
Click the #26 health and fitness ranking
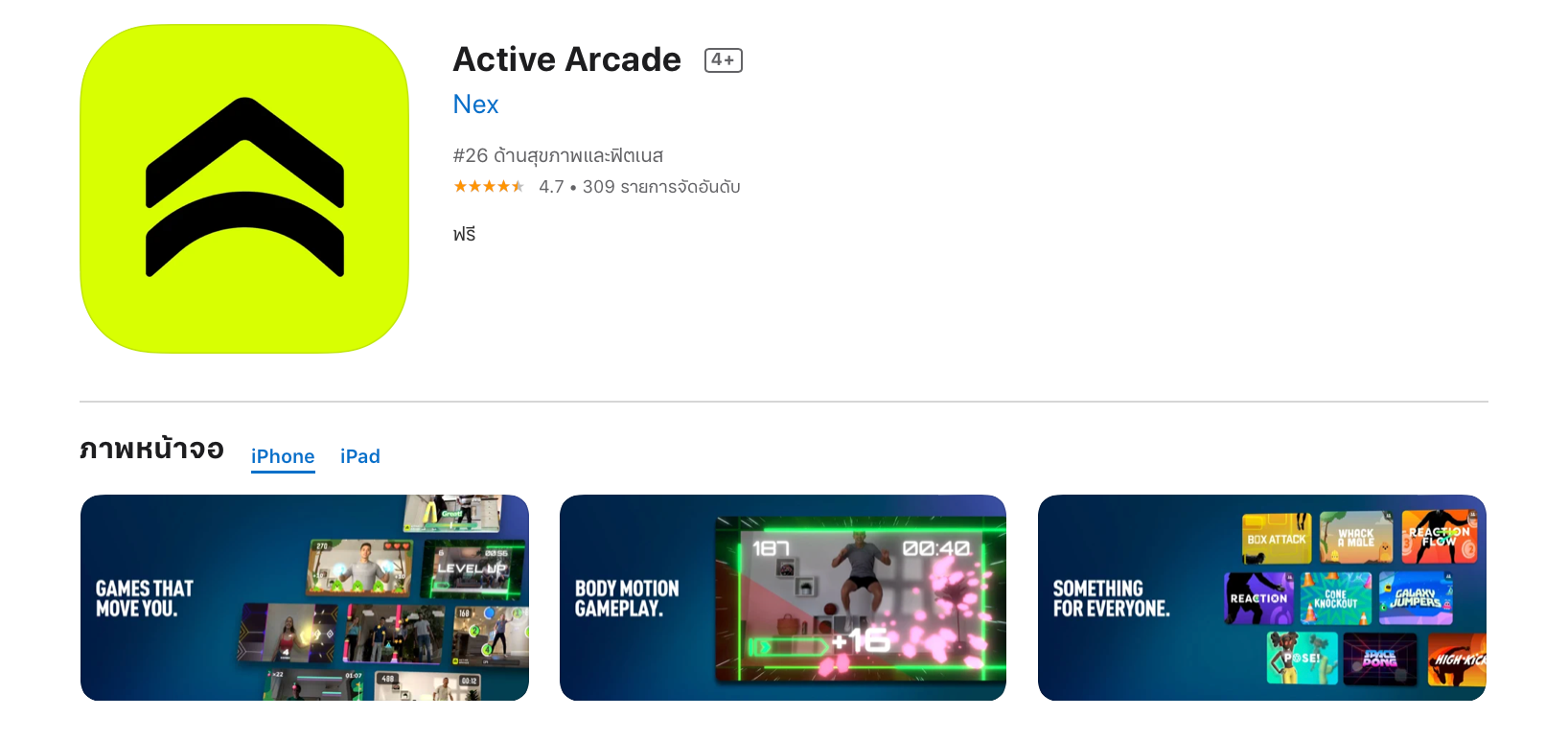tap(558, 155)
